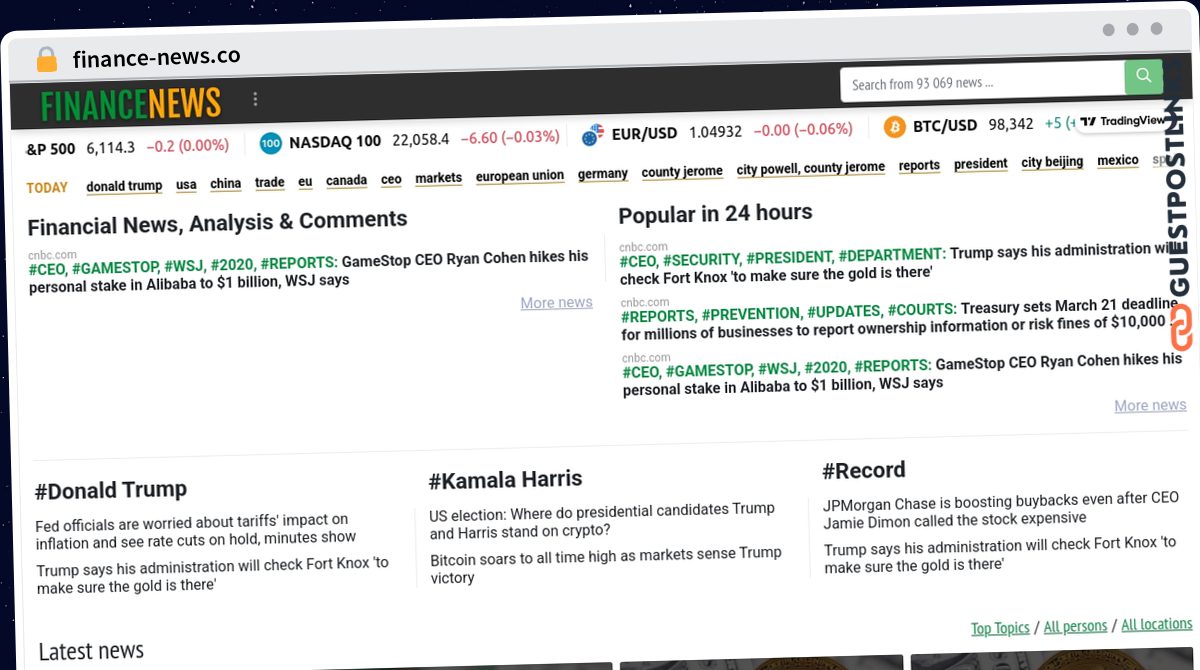This screenshot has width=1200, height=670.
Task: Click the padlock icon in the address bar
Action: coord(47,59)
